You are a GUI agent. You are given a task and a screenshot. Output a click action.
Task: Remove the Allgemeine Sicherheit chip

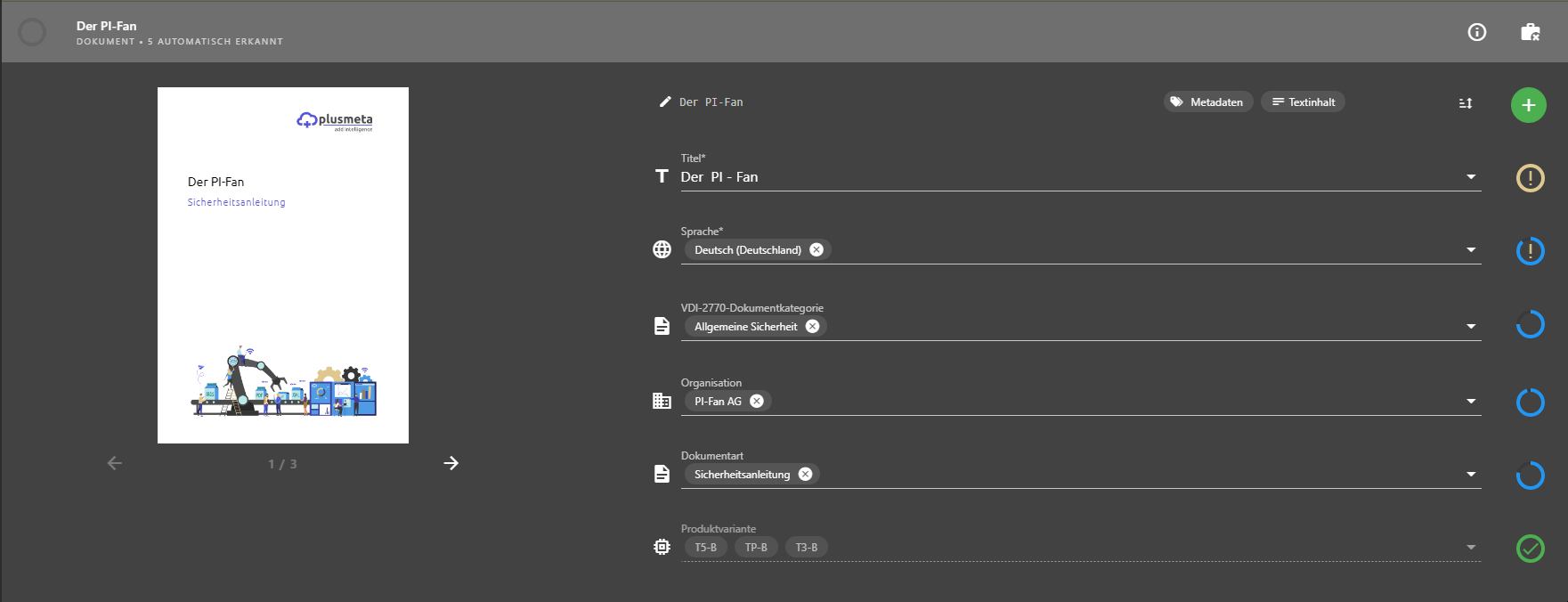pyautogui.click(x=812, y=326)
